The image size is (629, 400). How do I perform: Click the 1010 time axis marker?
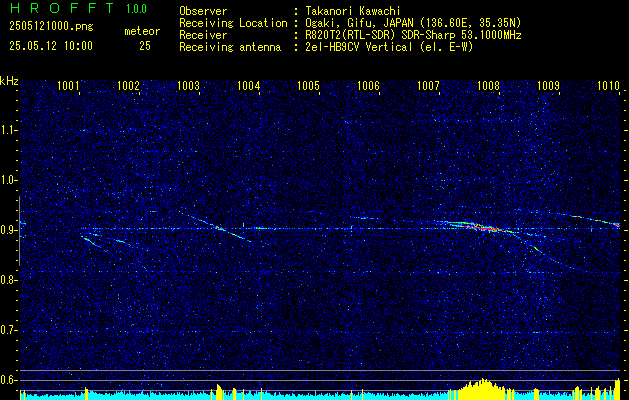pyautogui.click(x=608, y=85)
